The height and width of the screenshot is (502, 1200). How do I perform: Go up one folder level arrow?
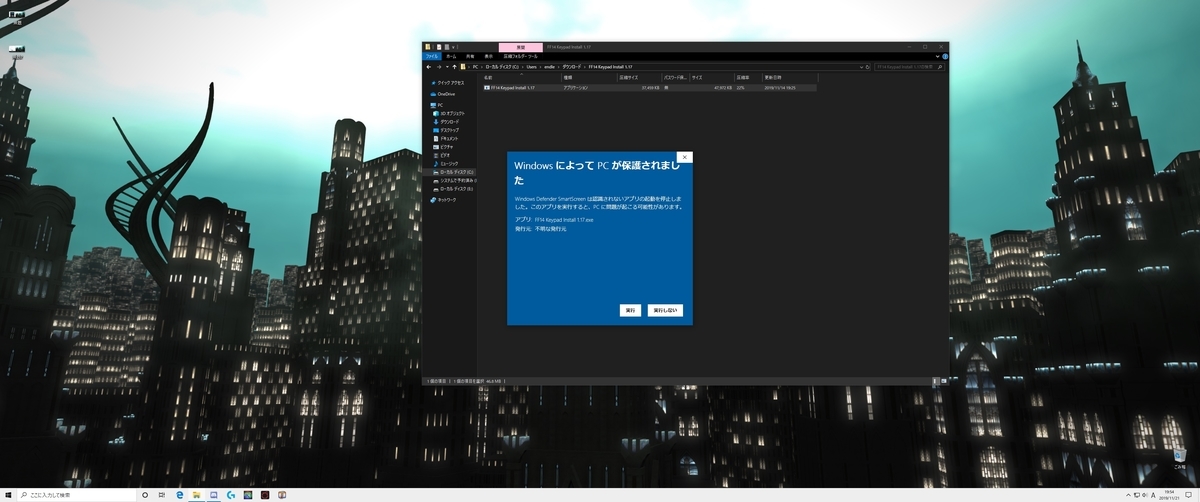click(x=454, y=67)
